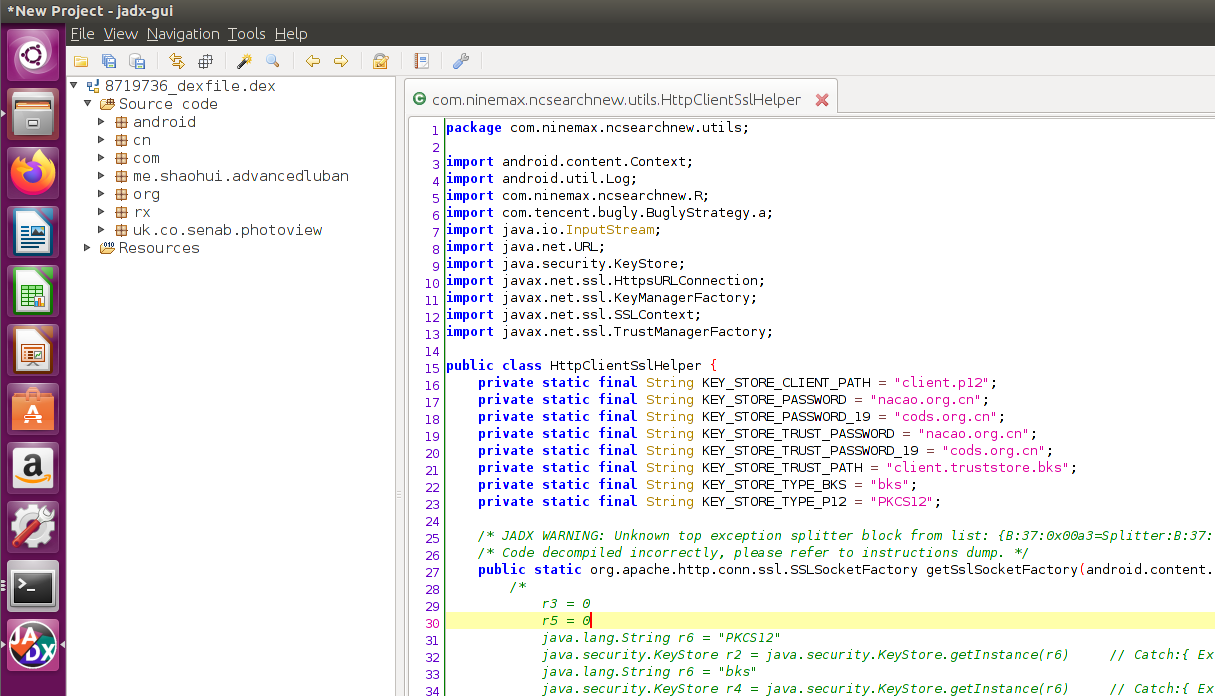Expand the Resources tree node
This screenshot has width=1215, height=696.
click(88, 248)
